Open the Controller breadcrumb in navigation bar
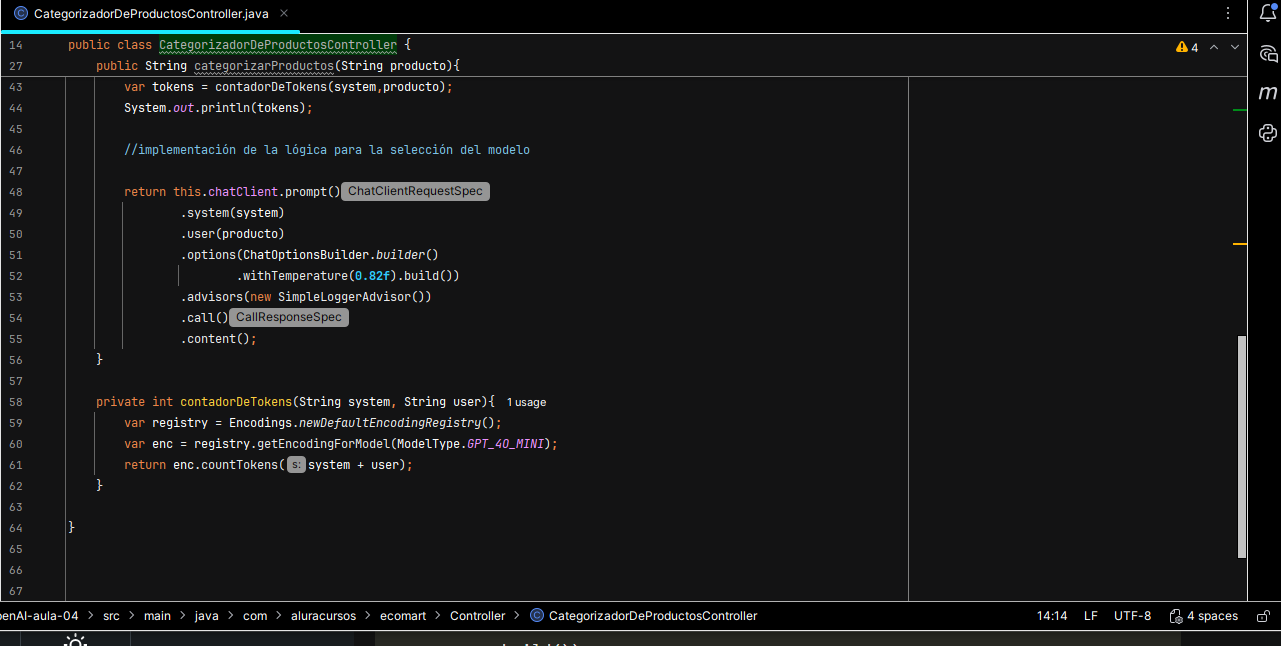 click(478, 616)
